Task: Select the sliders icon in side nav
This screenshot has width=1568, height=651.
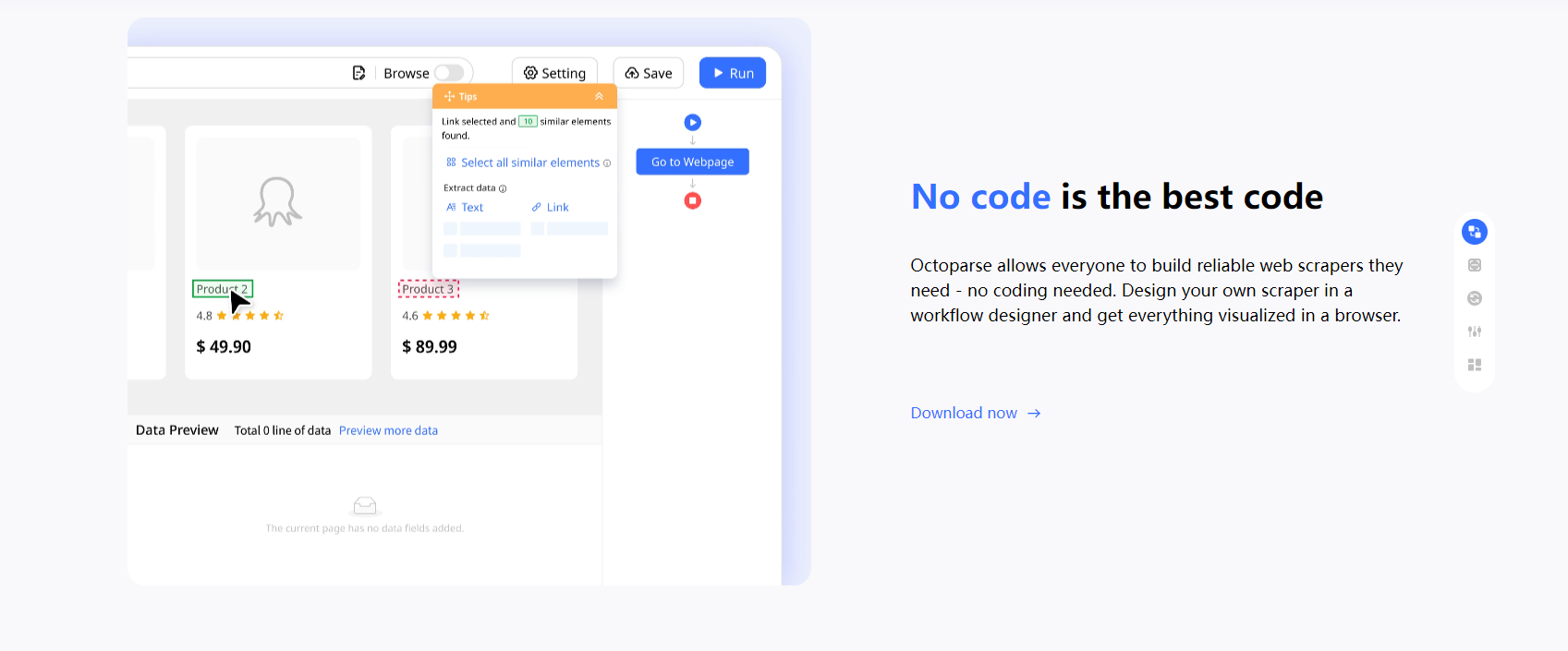Action: click(x=1475, y=332)
